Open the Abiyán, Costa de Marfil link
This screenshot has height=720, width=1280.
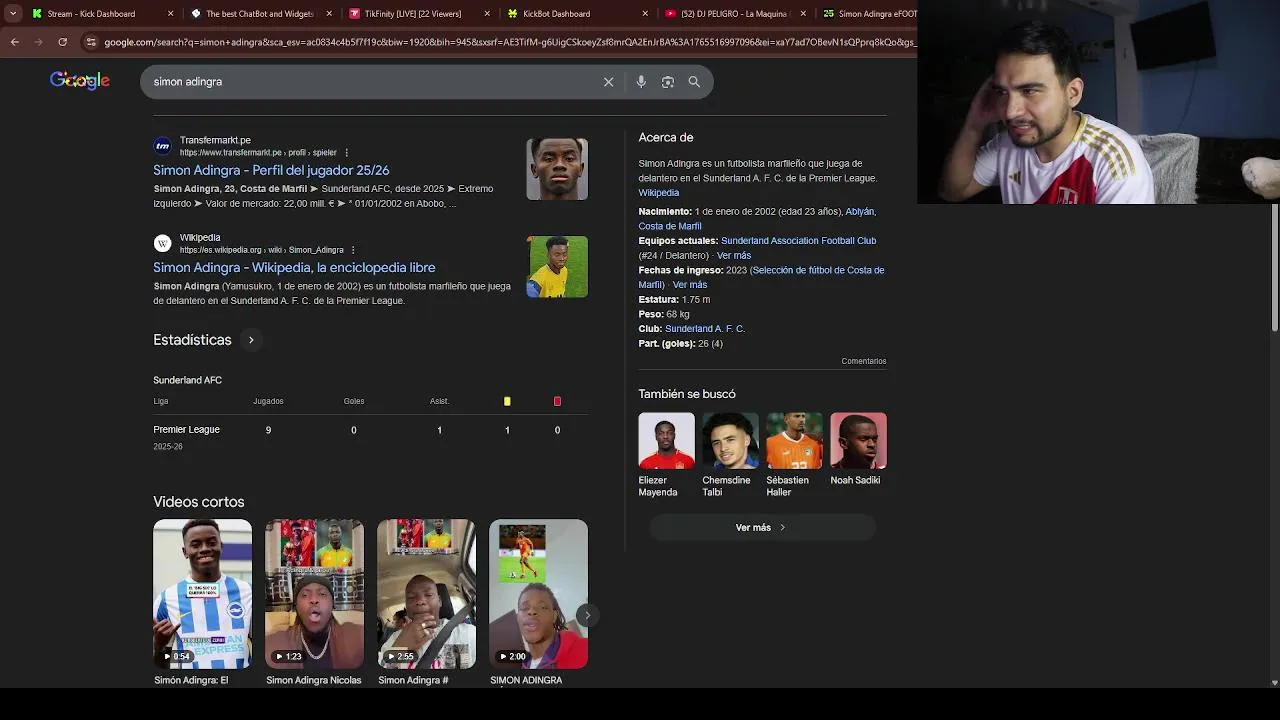[757, 219]
